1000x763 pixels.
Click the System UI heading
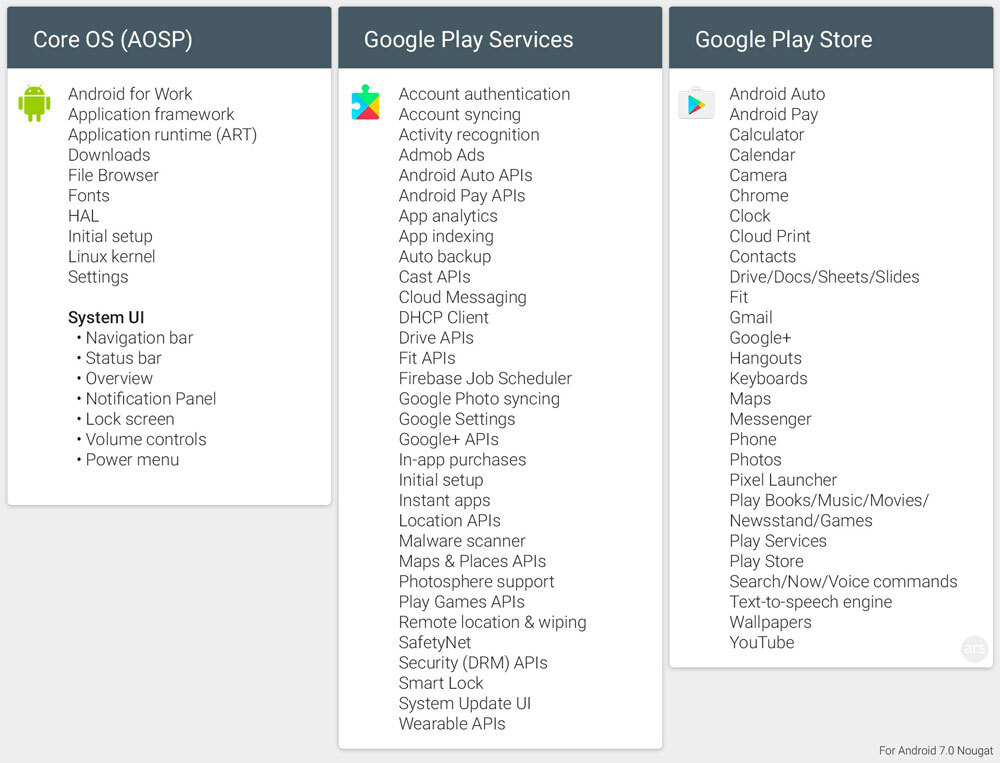click(x=106, y=318)
